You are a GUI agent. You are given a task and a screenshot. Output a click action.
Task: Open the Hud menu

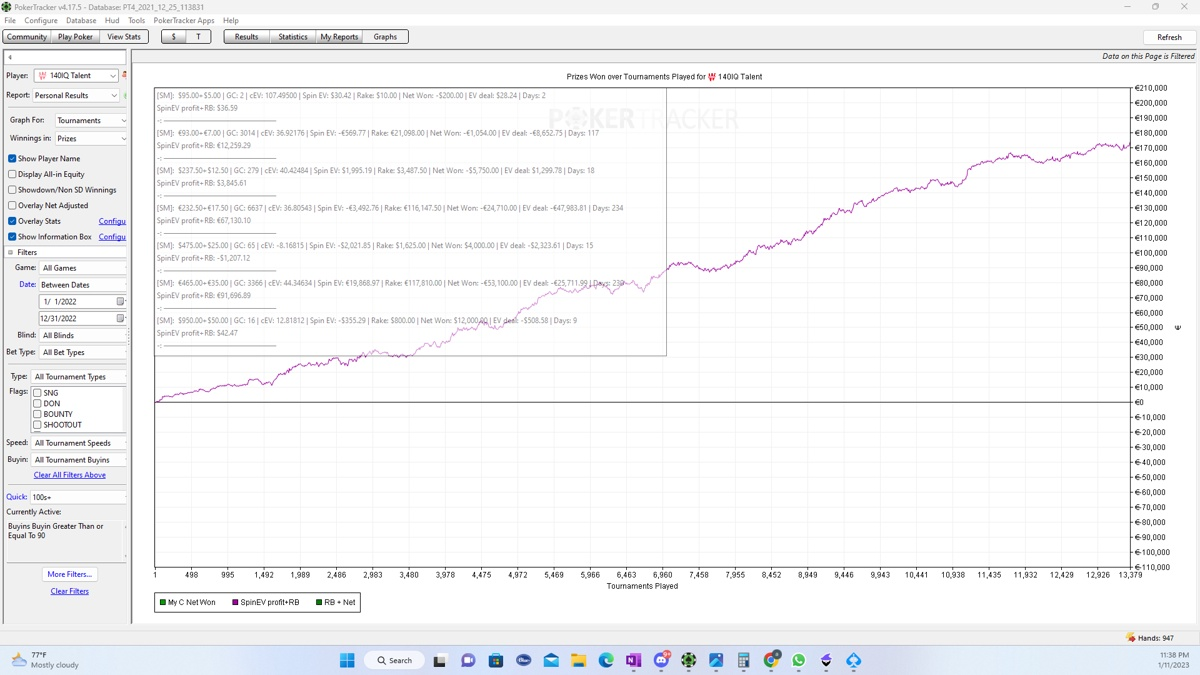click(112, 20)
